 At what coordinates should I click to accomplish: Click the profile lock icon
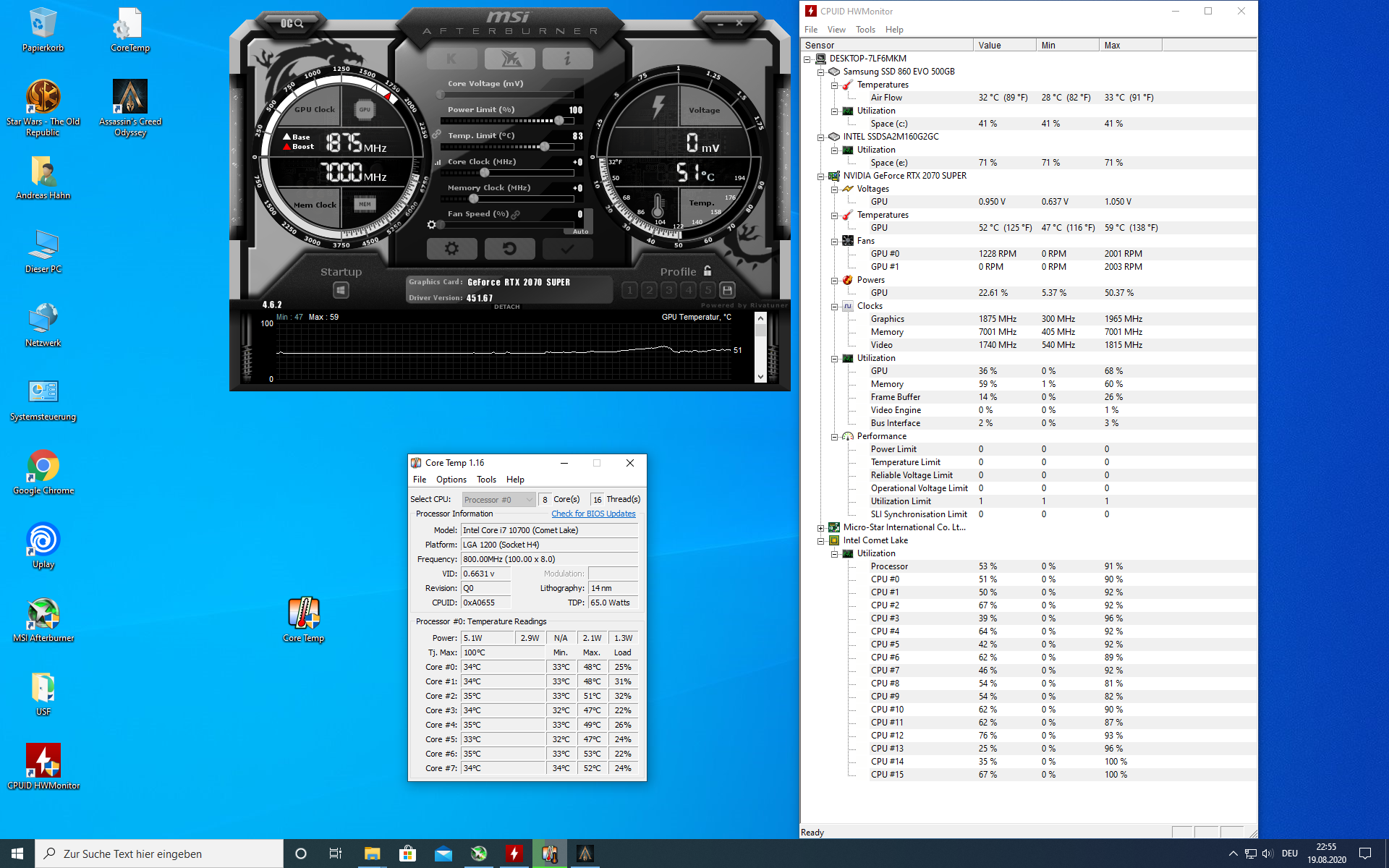point(708,271)
